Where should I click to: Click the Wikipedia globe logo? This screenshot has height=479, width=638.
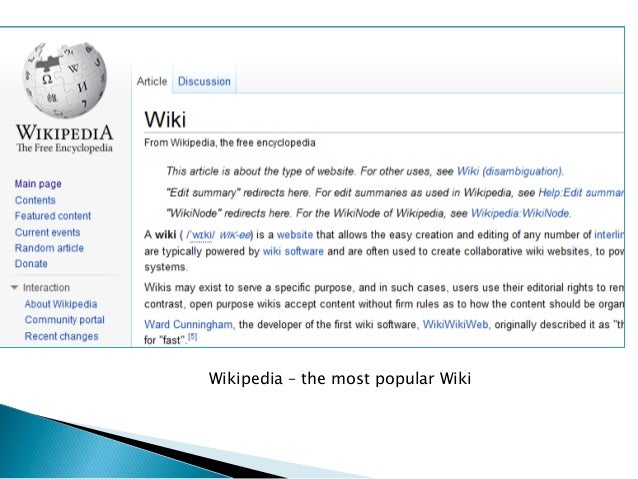(65, 80)
